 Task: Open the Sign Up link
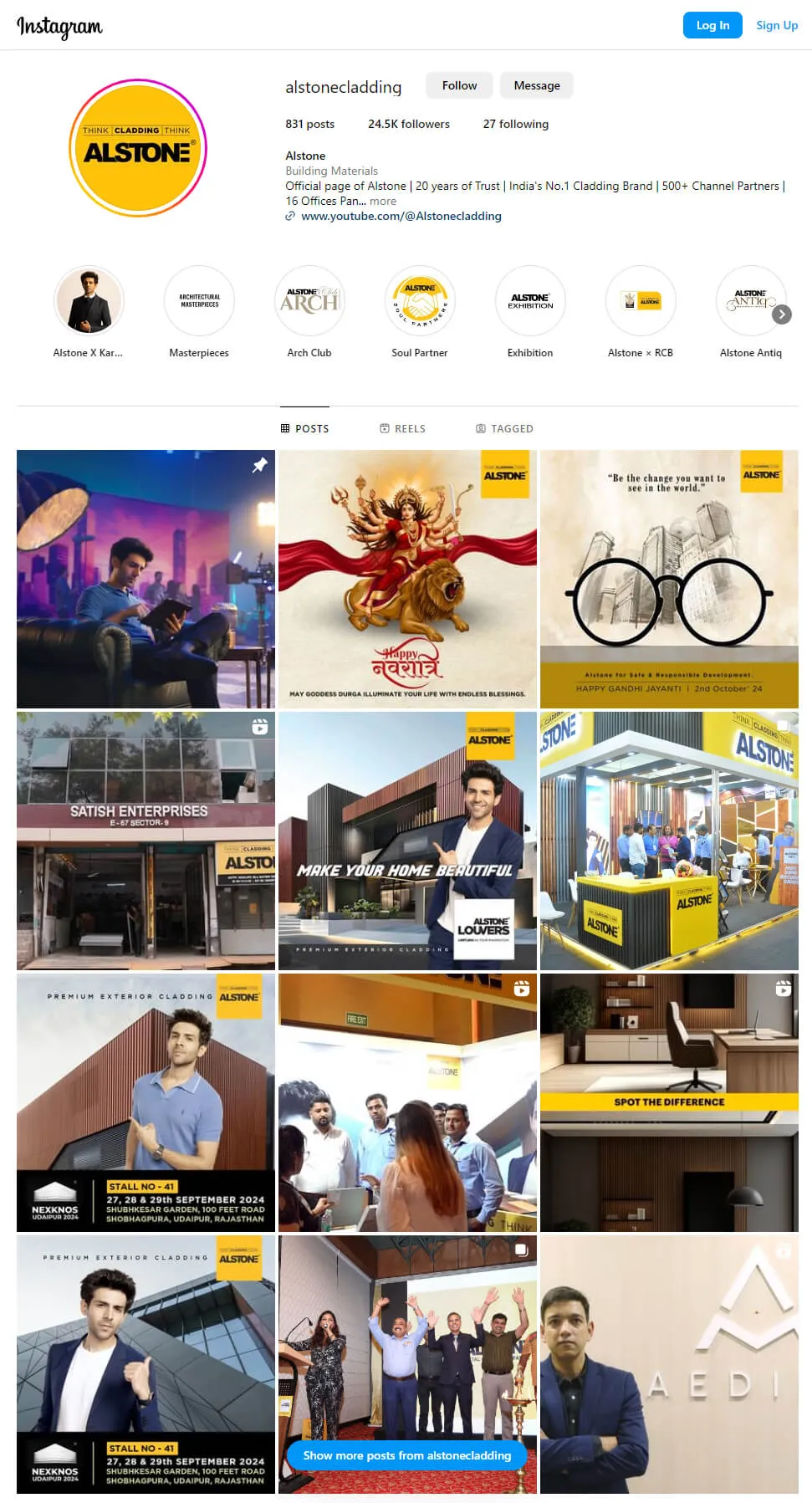point(777,25)
